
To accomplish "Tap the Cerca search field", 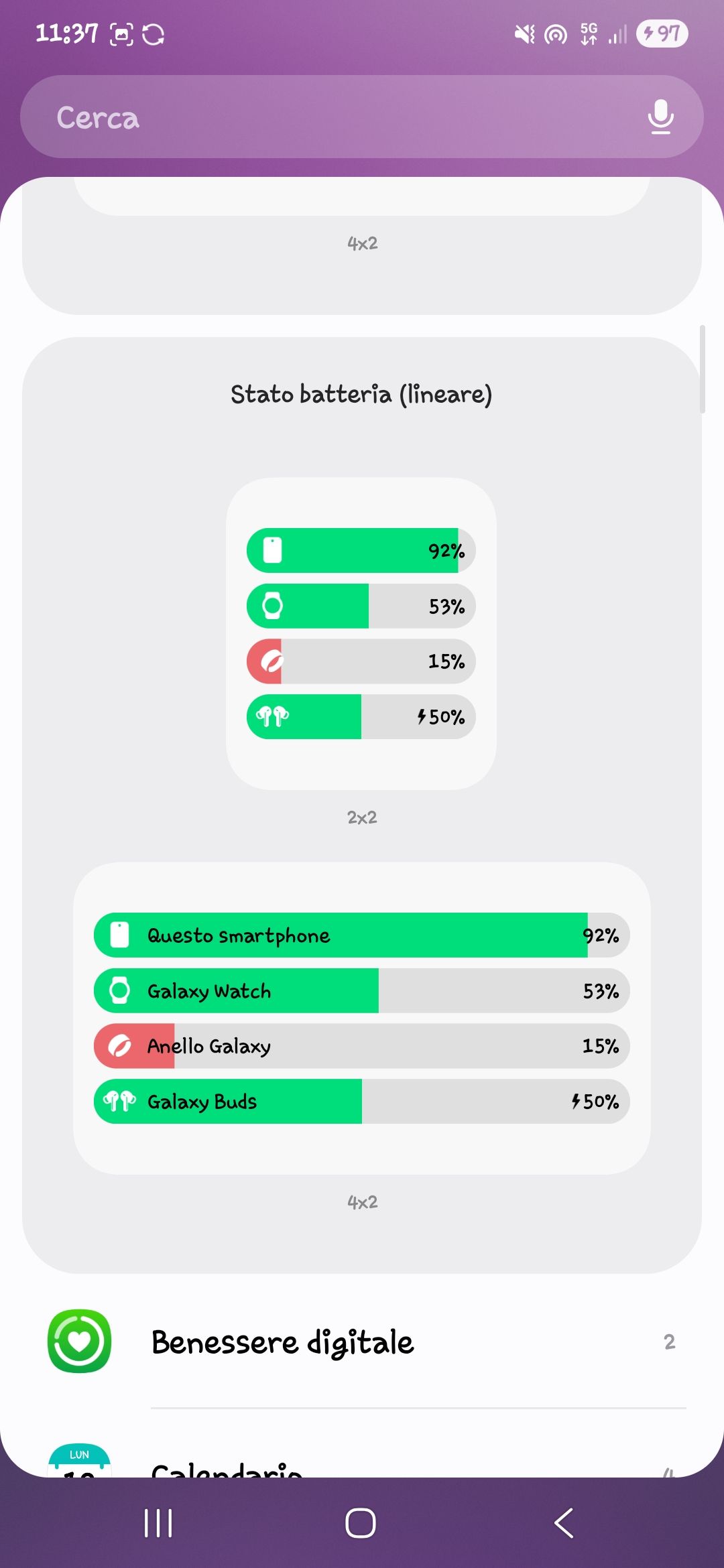I will coord(335,117).
